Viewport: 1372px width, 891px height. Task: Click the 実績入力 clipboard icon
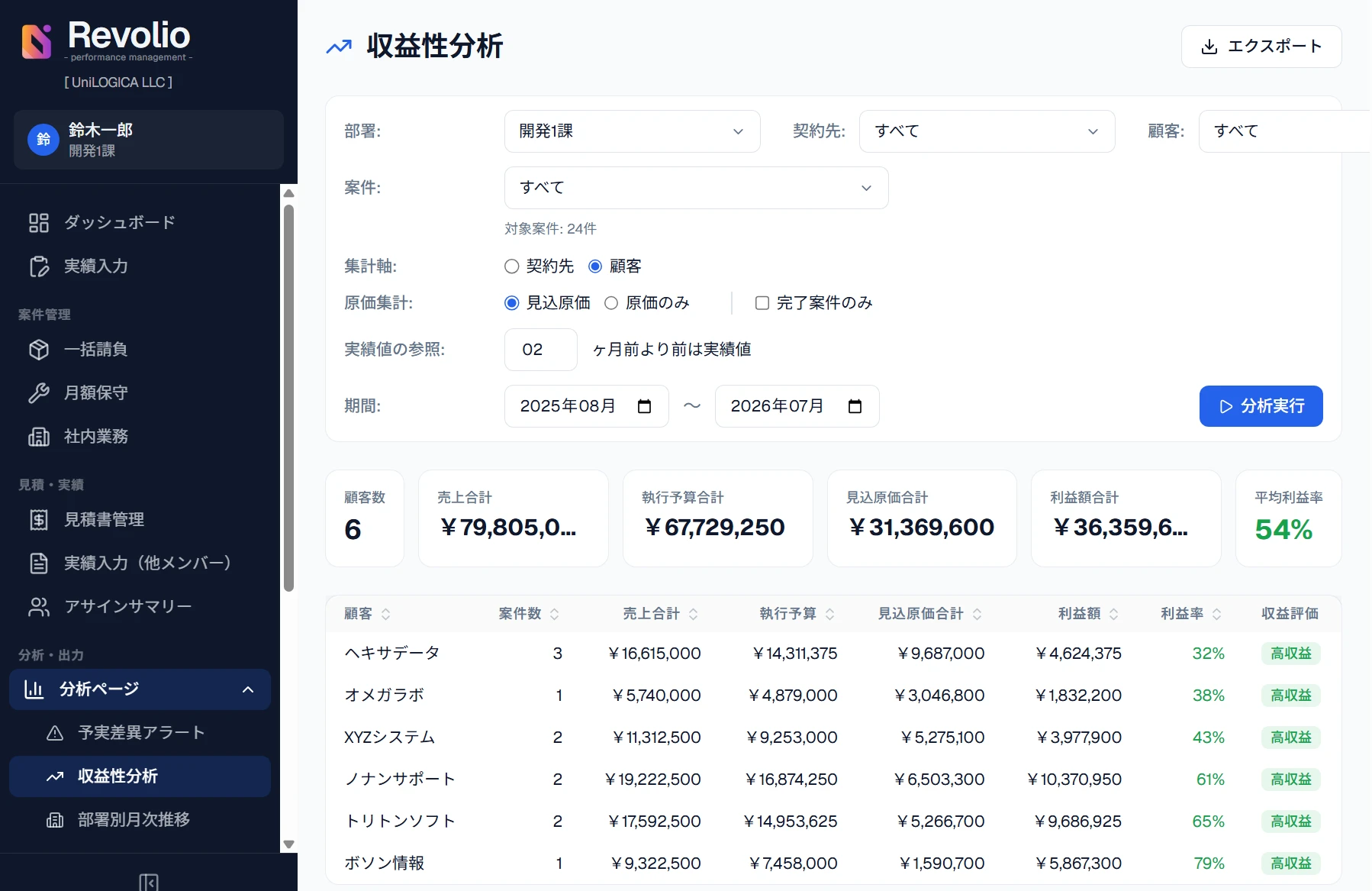coord(39,266)
